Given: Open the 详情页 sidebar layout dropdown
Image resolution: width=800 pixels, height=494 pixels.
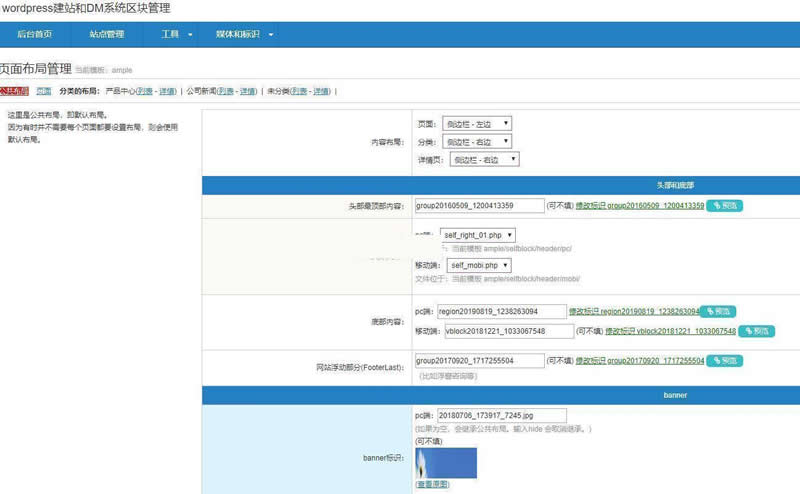Looking at the screenshot, I should 484,160.
